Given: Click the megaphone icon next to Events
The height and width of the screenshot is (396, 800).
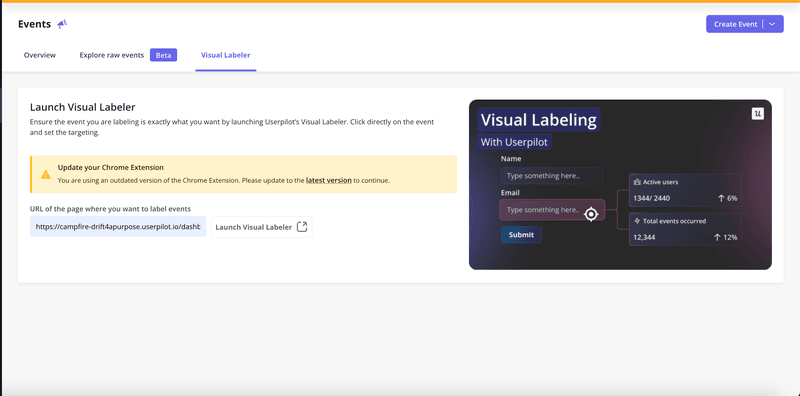Looking at the screenshot, I should tap(62, 24).
